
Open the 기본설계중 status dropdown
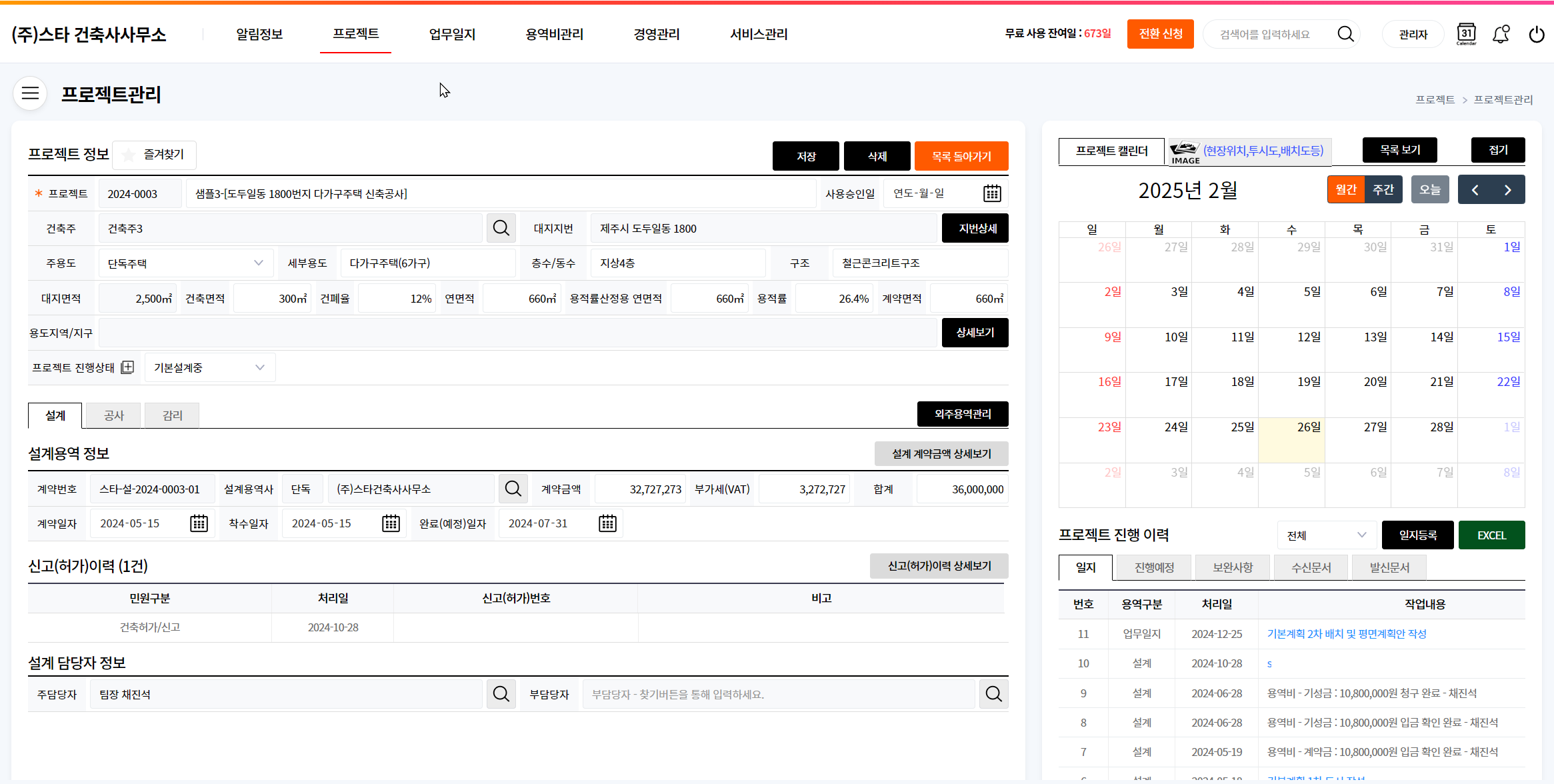pos(209,367)
